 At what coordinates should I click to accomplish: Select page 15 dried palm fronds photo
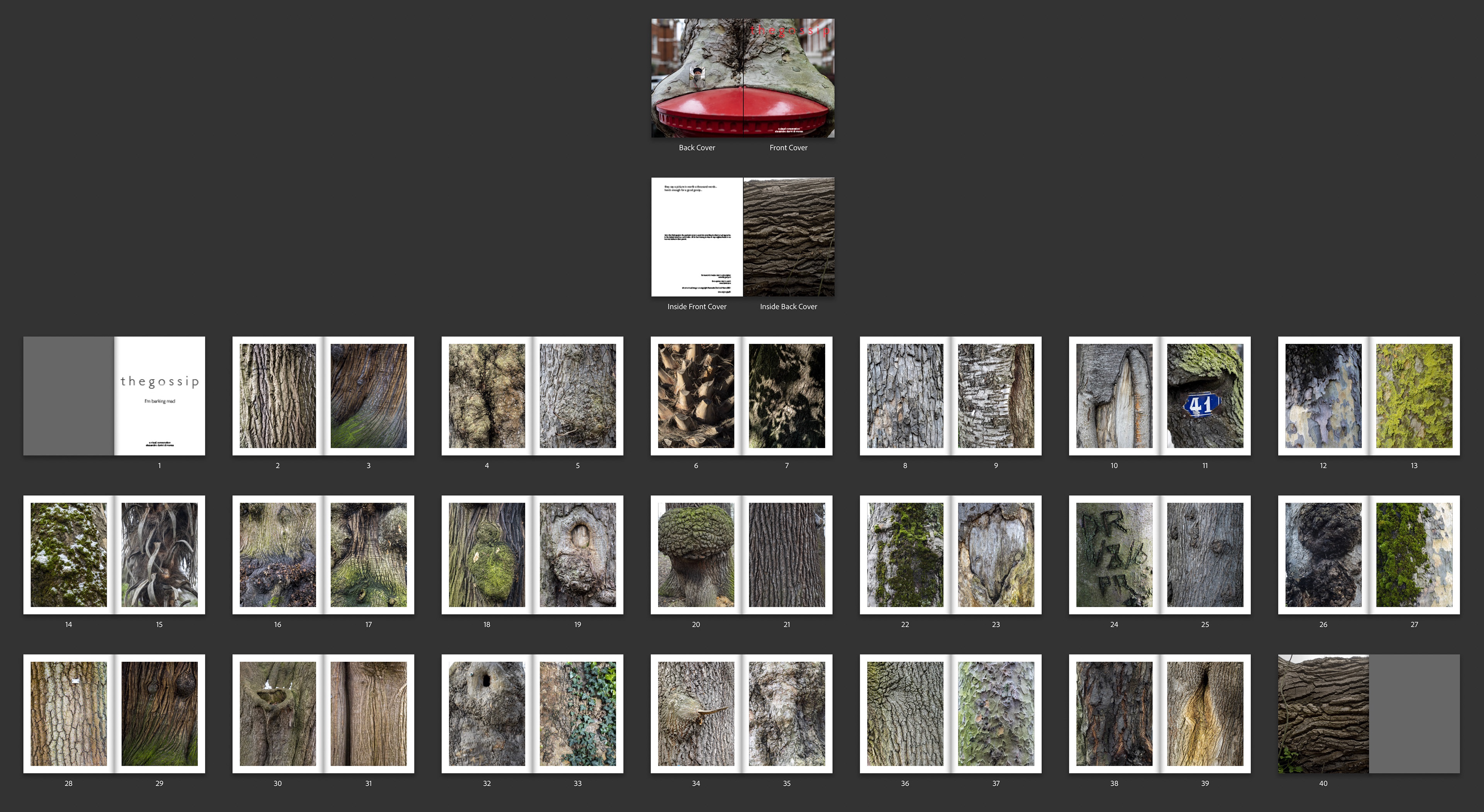160,555
